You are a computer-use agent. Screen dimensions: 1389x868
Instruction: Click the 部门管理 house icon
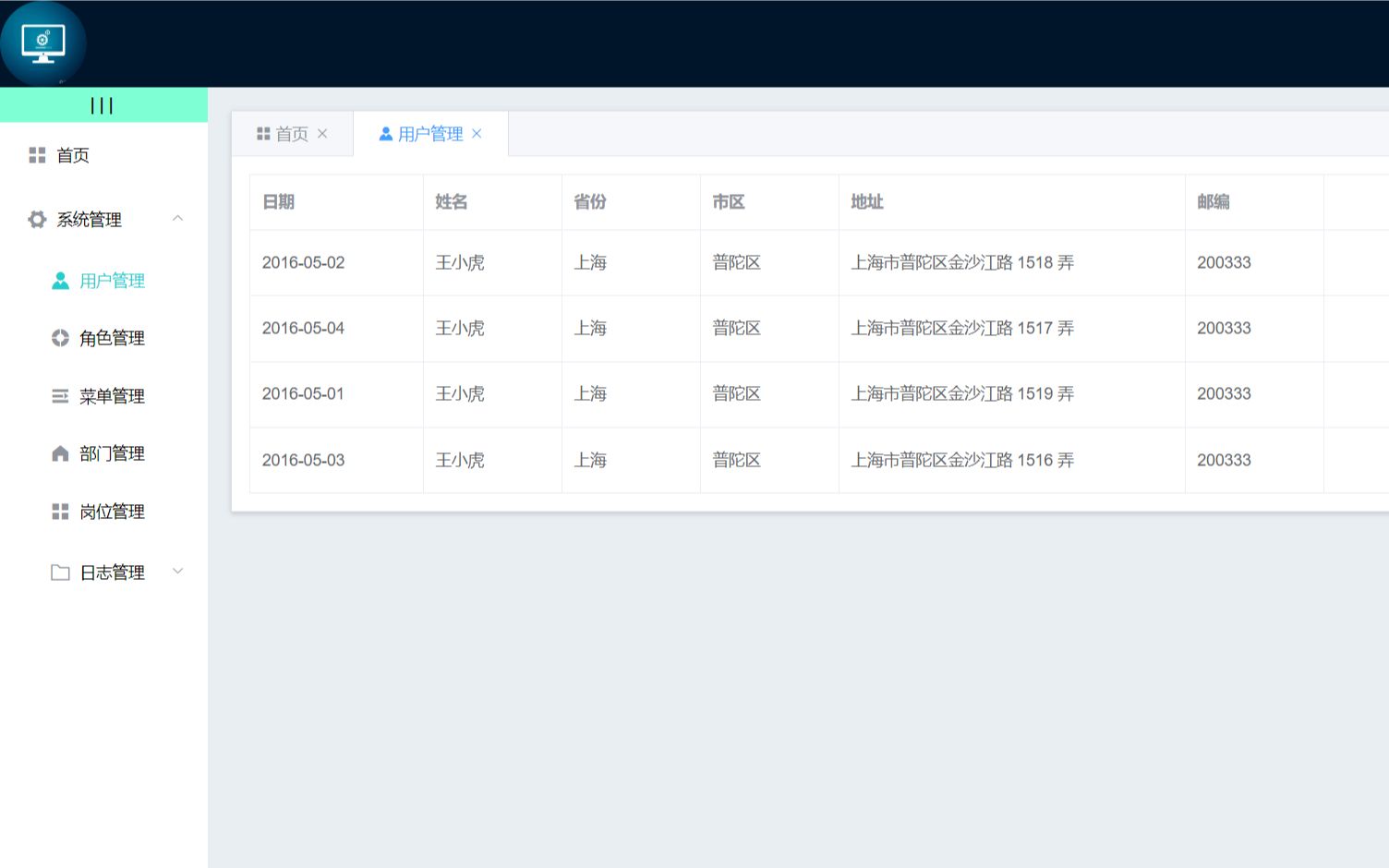tap(60, 453)
